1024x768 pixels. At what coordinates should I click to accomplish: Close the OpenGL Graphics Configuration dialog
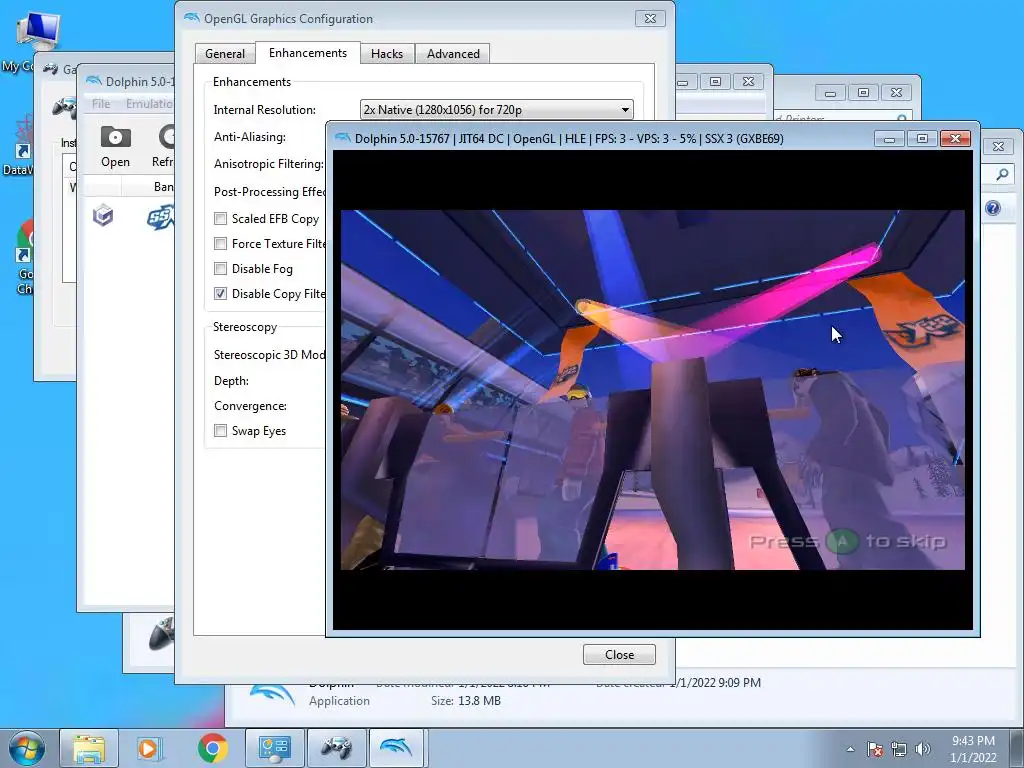click(650, 18)
